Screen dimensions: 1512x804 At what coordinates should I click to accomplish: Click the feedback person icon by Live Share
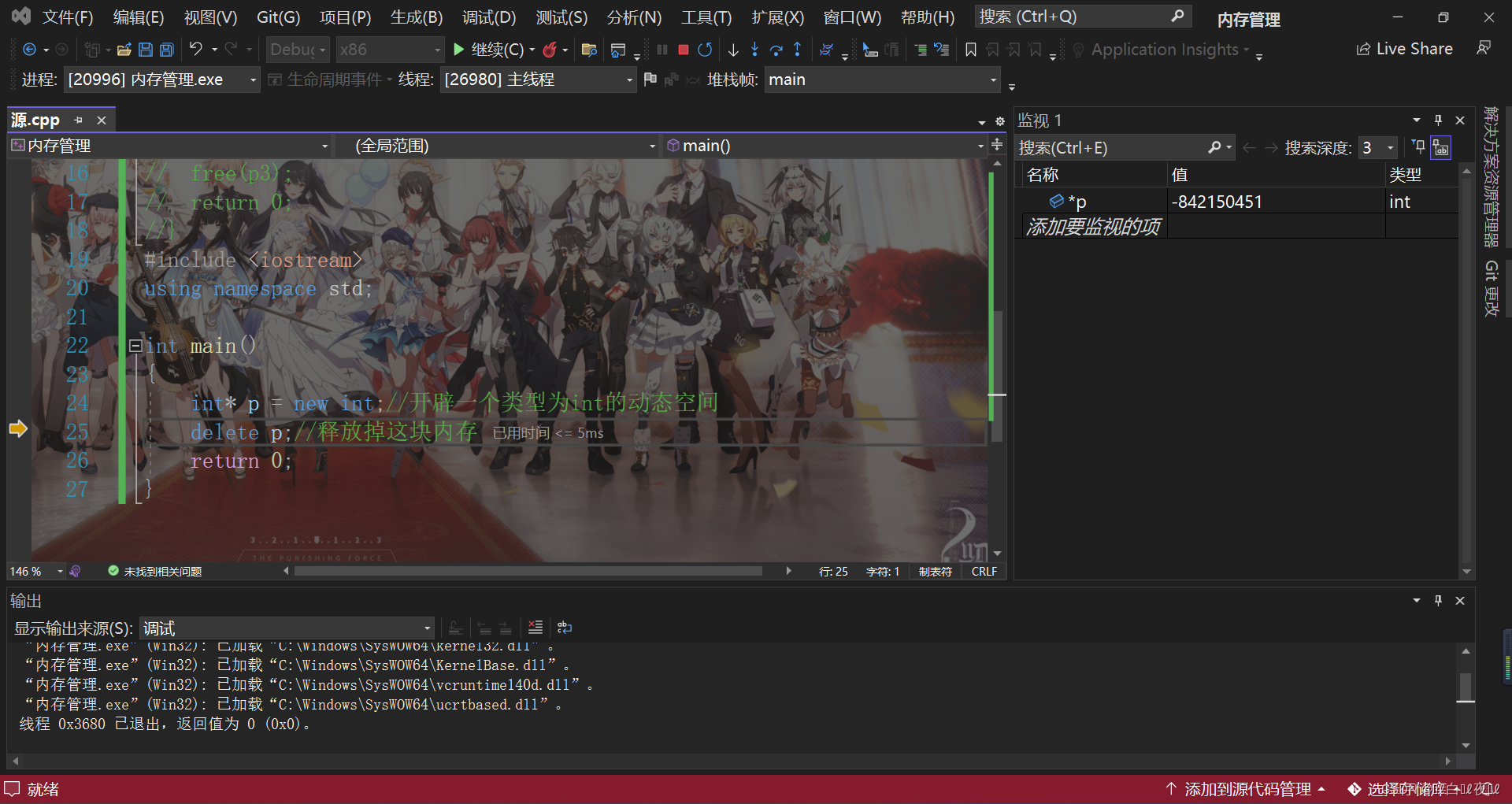(1484, 49)
